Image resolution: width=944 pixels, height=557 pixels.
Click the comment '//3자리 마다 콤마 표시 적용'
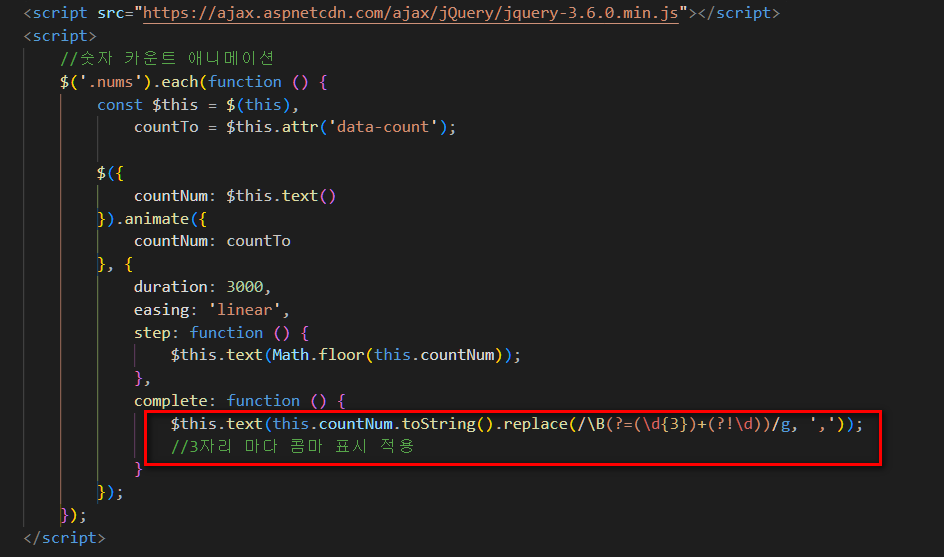(293, 446)
